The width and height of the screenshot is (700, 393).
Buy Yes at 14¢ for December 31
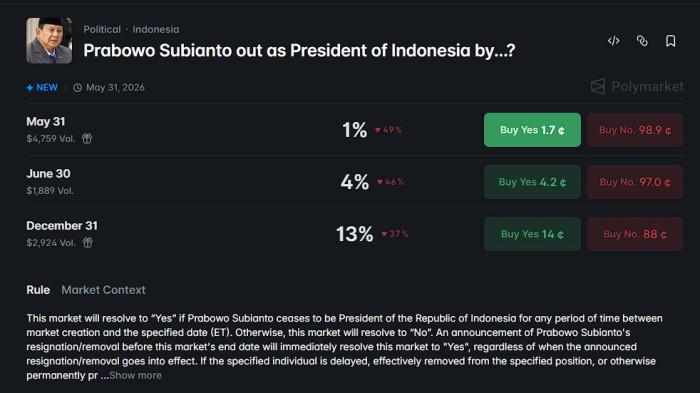(532, 234)
